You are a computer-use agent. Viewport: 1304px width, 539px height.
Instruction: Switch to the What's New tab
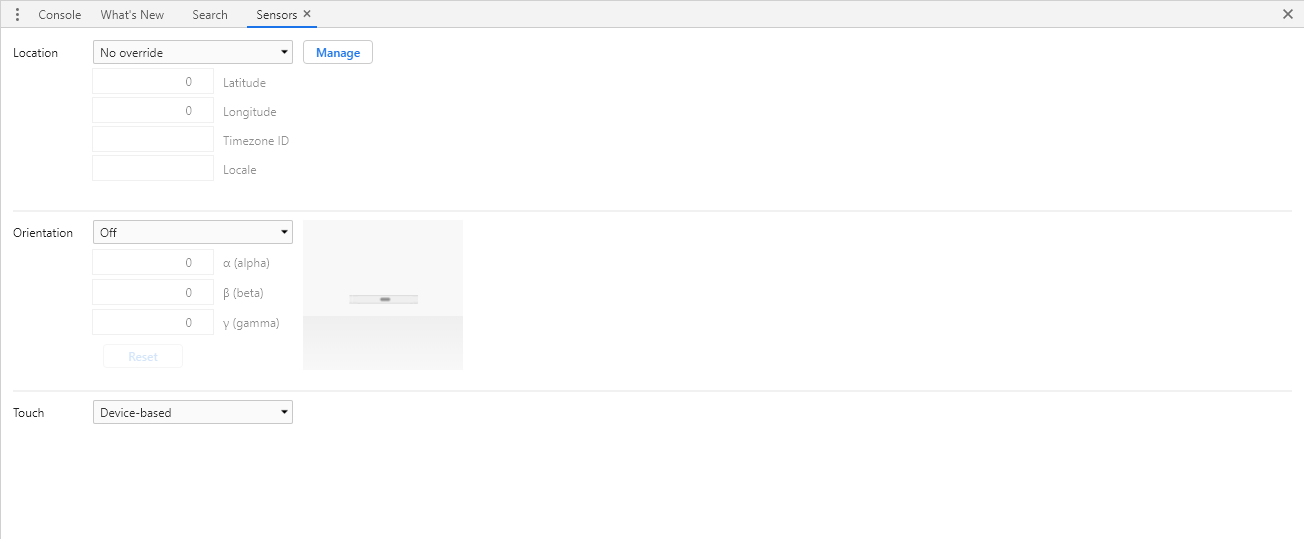(132, 15)
